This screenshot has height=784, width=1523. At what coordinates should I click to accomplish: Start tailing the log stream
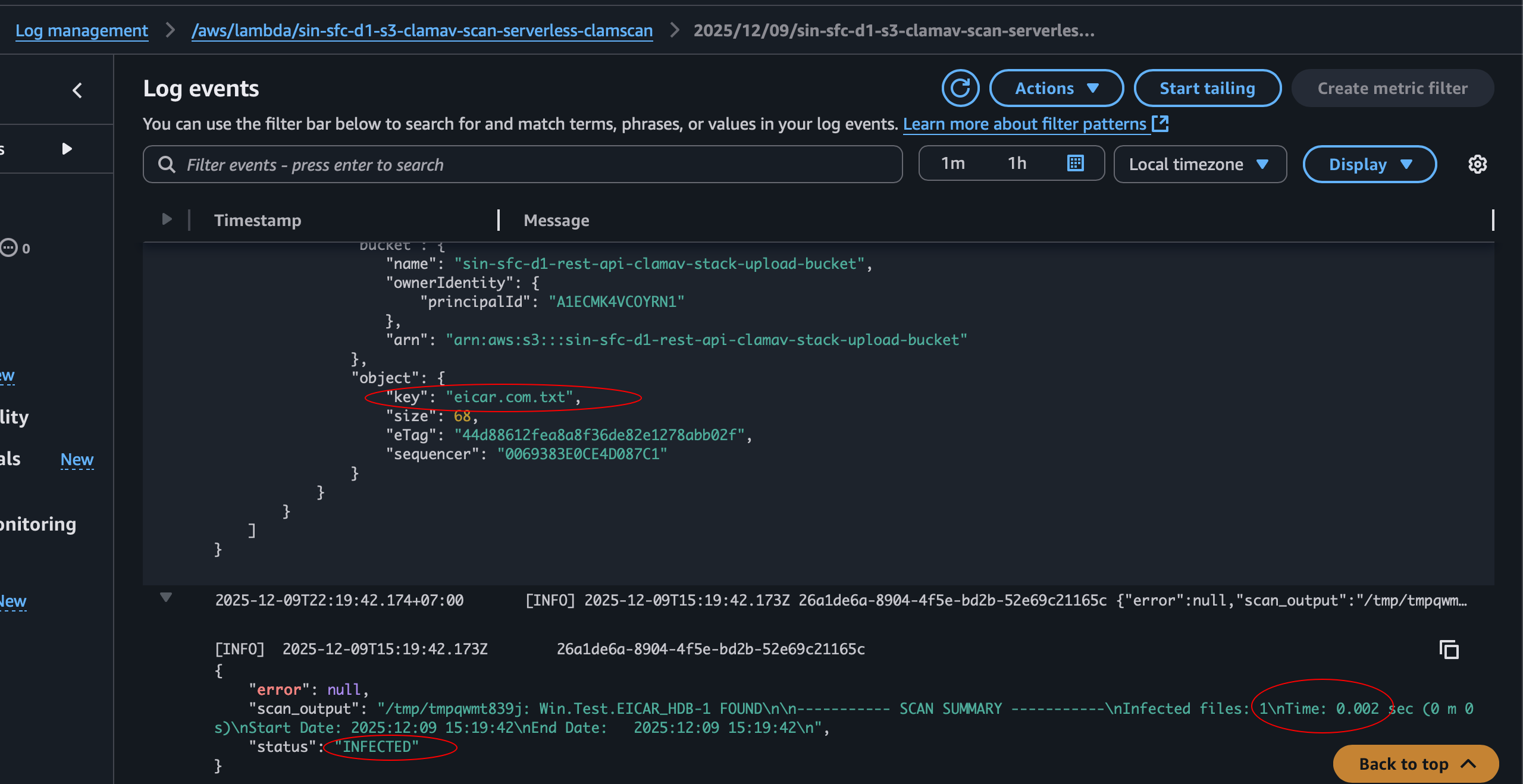coord(1208,88)
